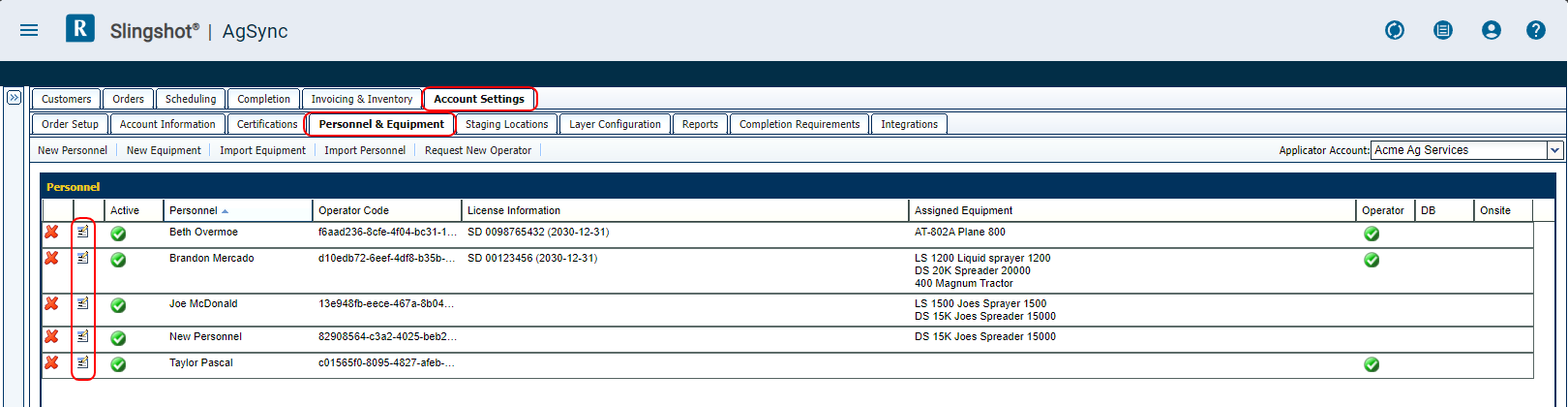Click AT-802A Plane 800 equipment text
Image resolution: width=1568 pixels, height=407 pixels.
click(x=960, y=232)
